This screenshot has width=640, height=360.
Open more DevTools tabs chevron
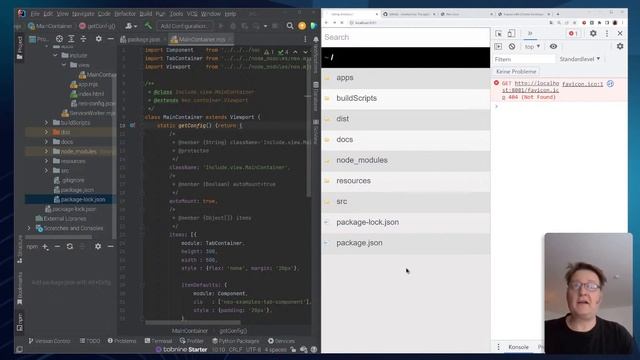(x=530, y=33)
